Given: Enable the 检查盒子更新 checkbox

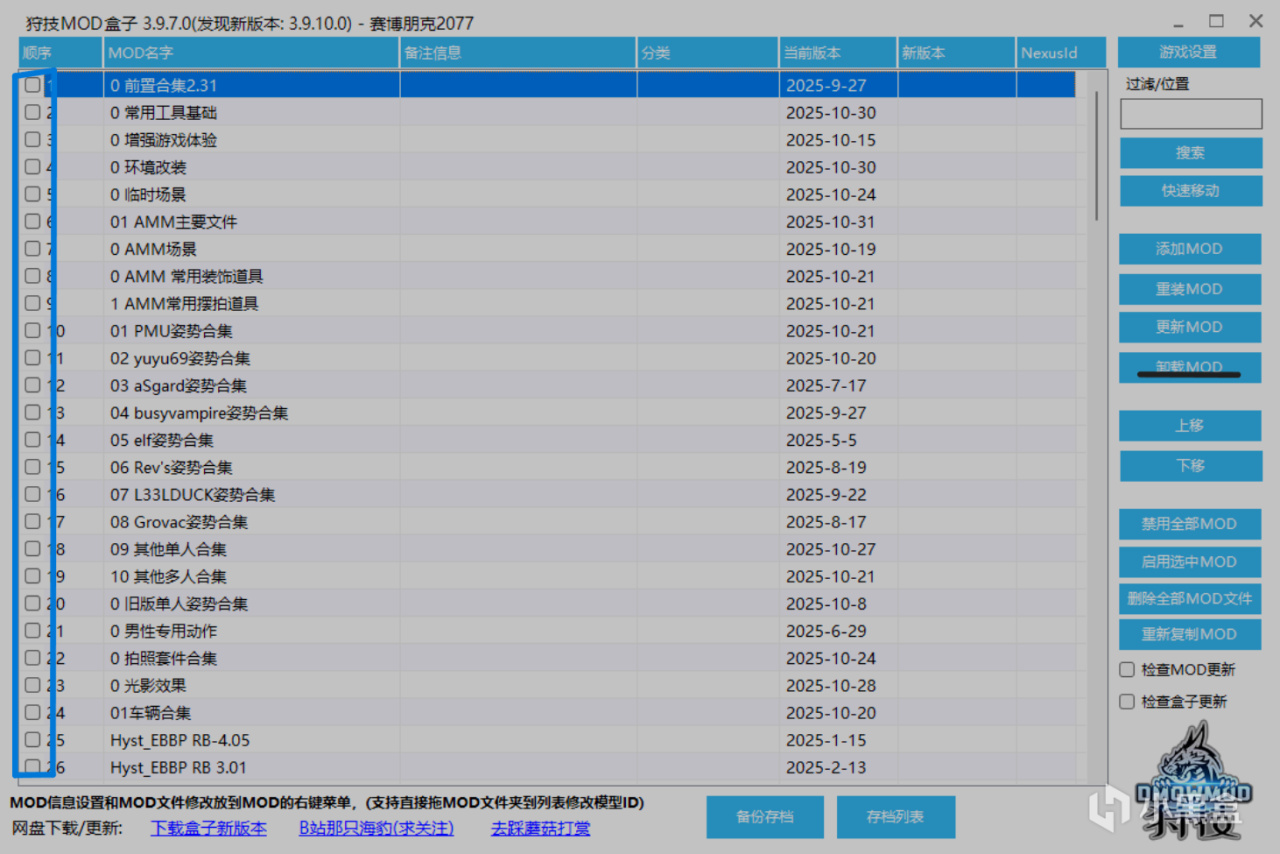Looking at the screenshot, I should [1127, 701].
